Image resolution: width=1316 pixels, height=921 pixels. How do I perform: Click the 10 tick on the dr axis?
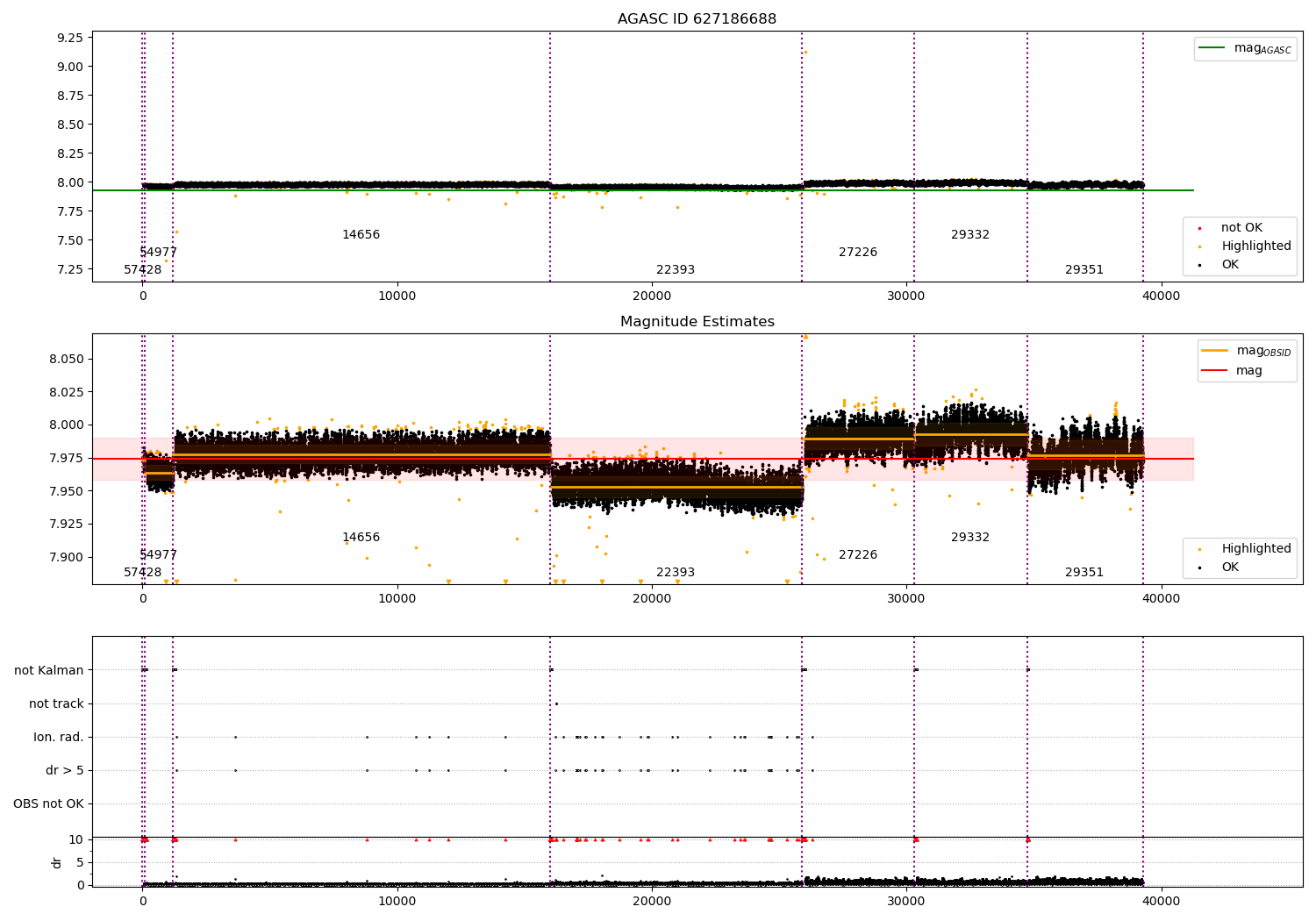(x=76, y=839)
